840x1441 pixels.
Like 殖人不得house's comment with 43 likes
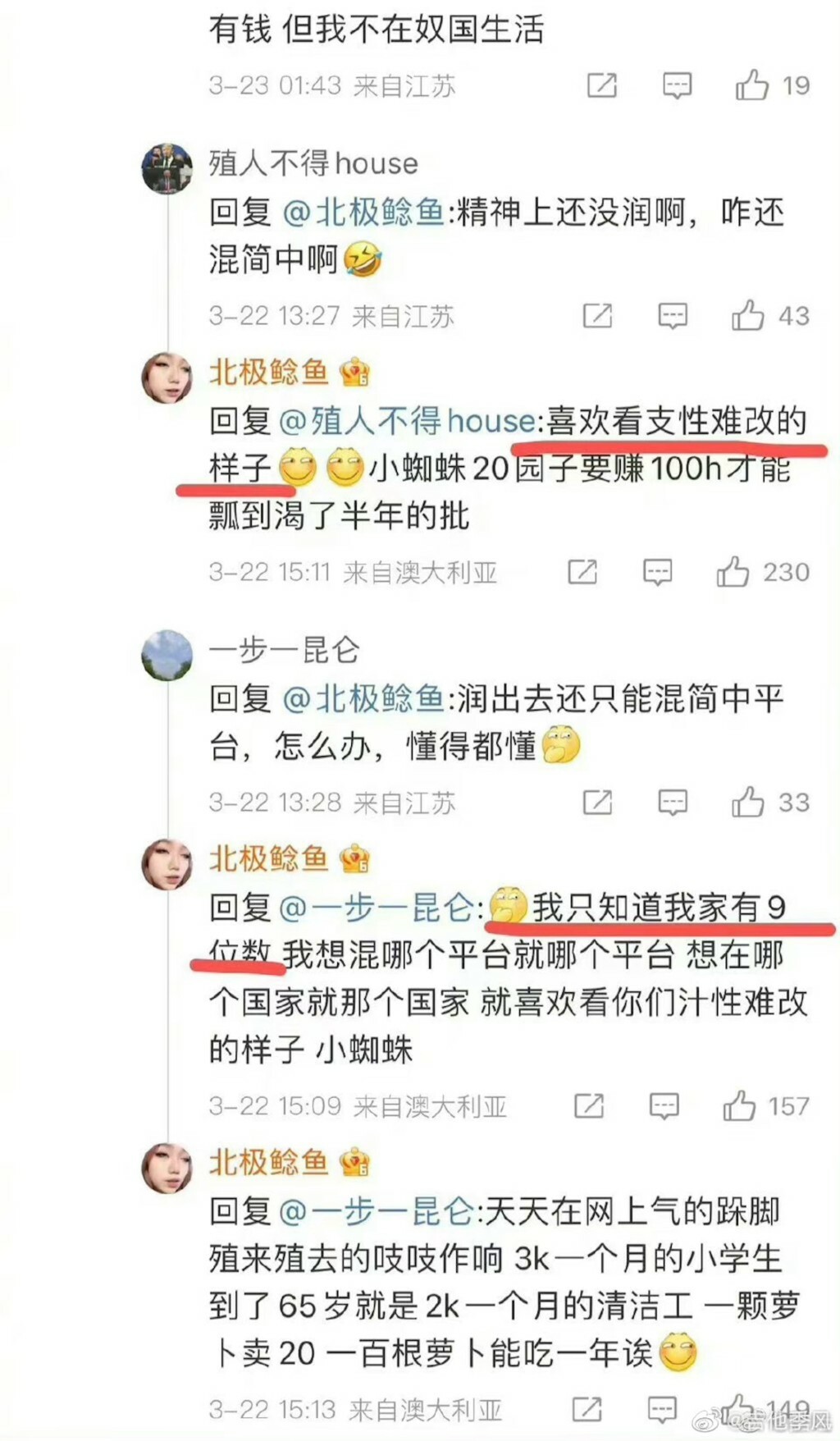(747, 315)
